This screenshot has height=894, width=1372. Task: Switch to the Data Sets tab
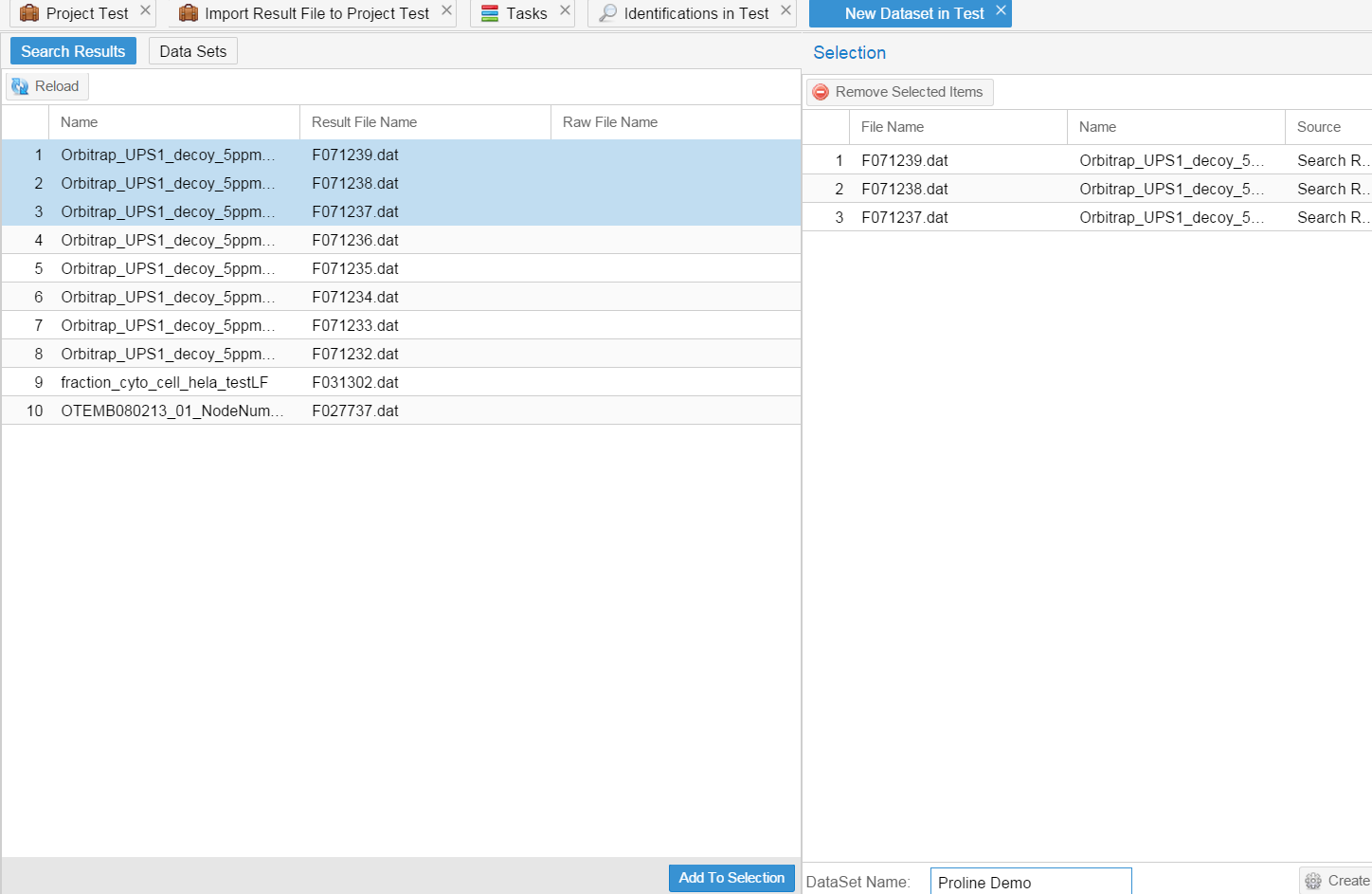(x=192, y=51)
